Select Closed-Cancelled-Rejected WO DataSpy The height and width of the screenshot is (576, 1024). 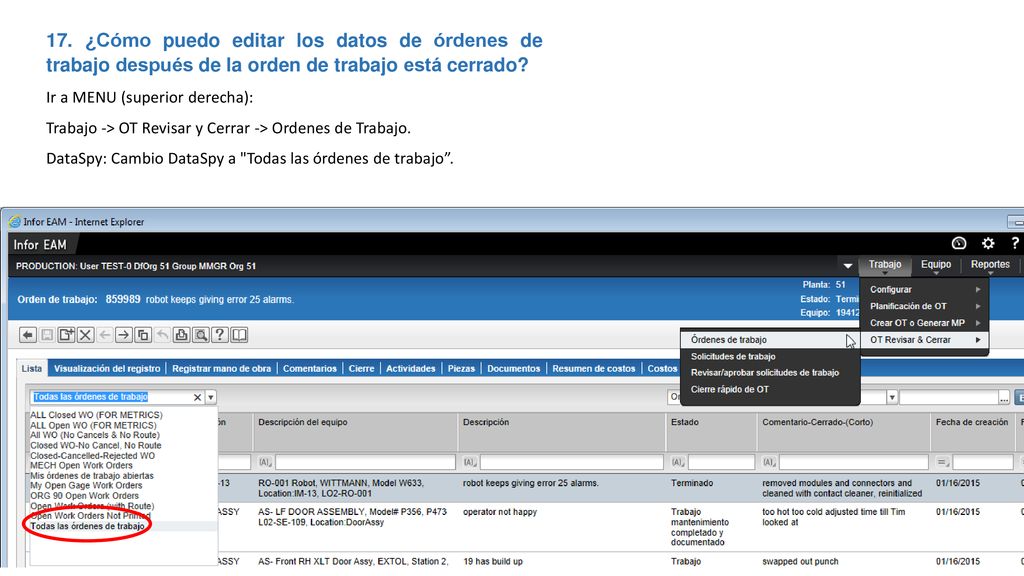(93, 456)
